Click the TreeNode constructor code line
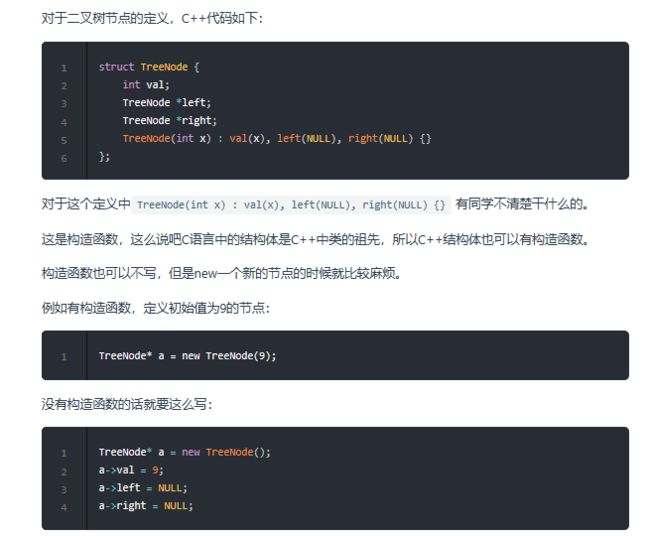Image resolution: width=650 pixels, height=536 pixels. pyautogui.click(x=277, y=138)
